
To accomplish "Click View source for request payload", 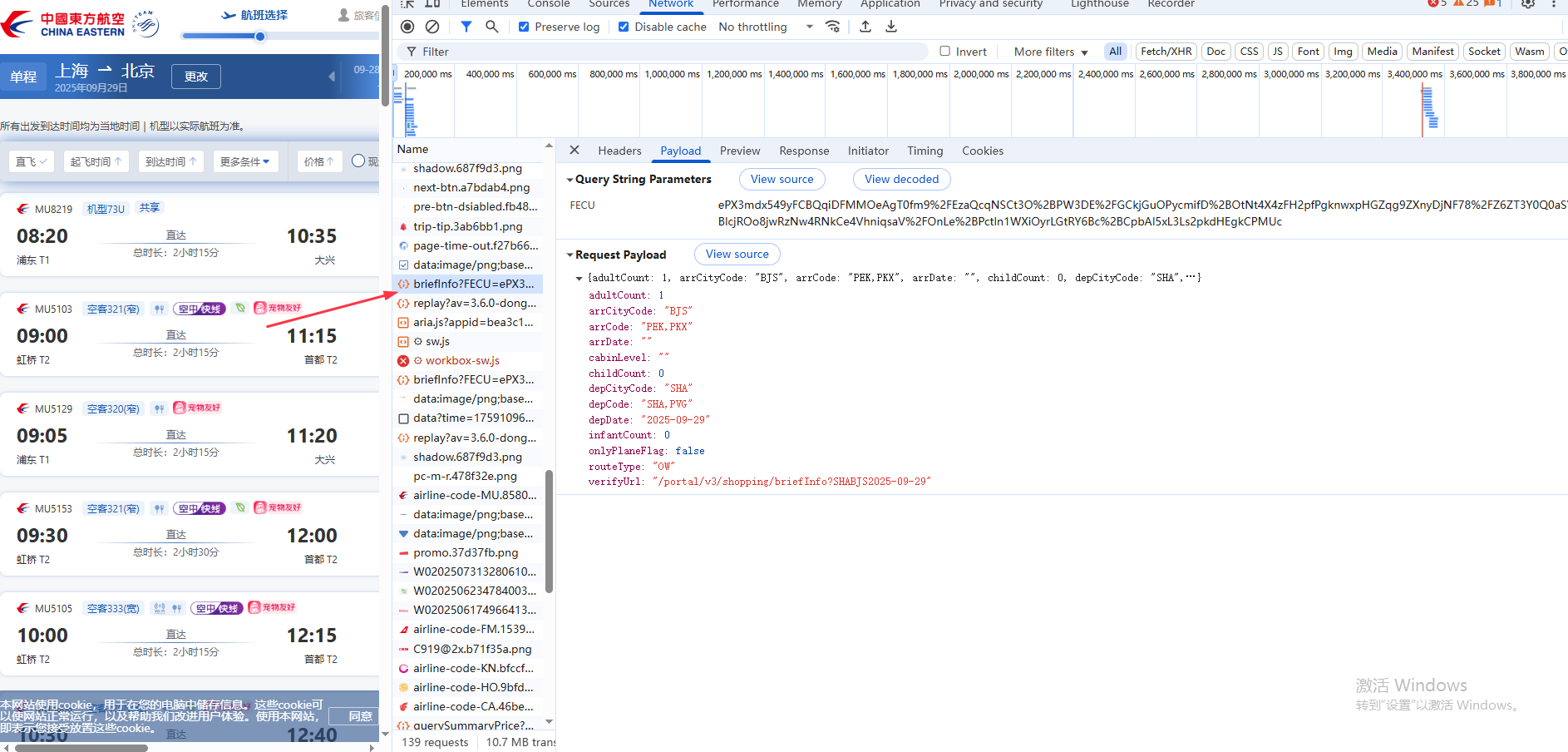I will pyautogui.click(x=737, y=254).
